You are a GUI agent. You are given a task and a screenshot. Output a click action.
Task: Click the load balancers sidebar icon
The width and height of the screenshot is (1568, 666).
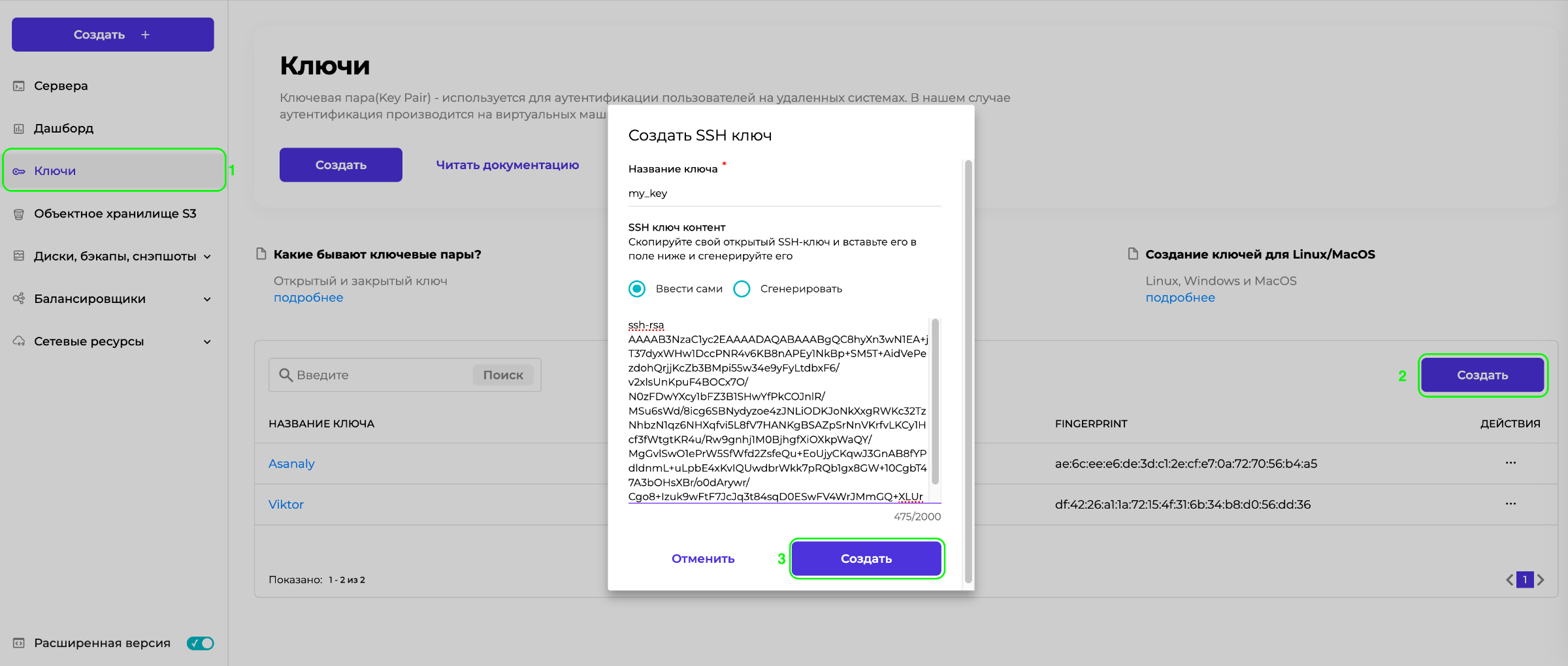point(19,298)
